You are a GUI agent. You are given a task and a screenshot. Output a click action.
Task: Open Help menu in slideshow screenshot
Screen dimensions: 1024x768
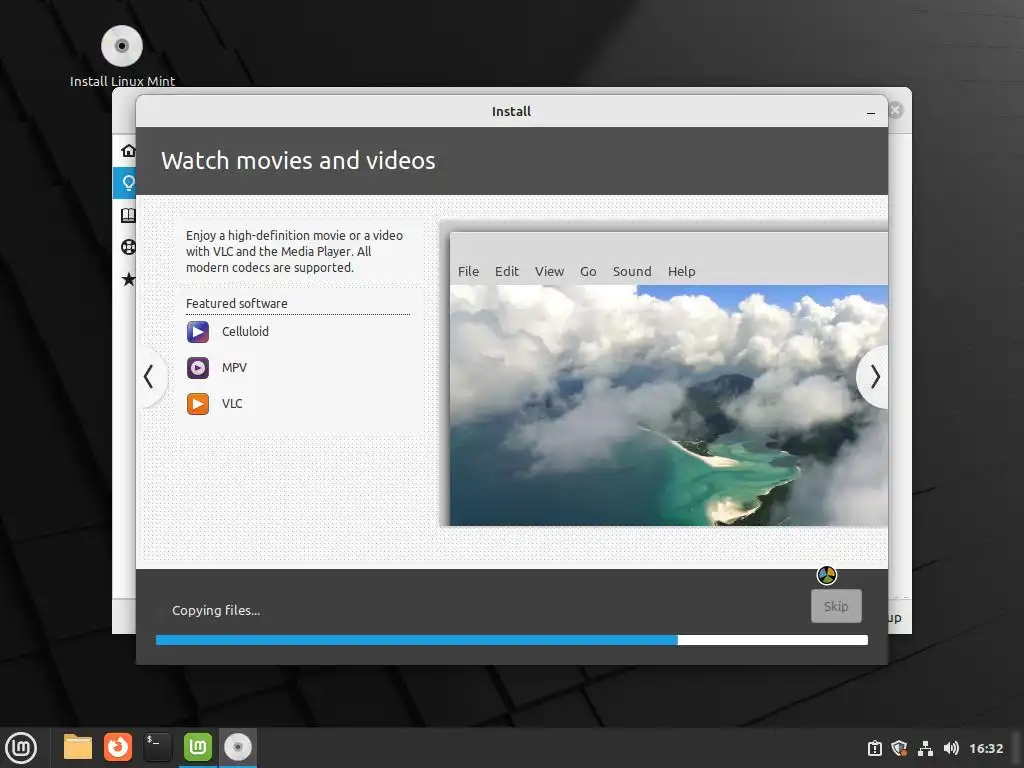click(681, 271)
